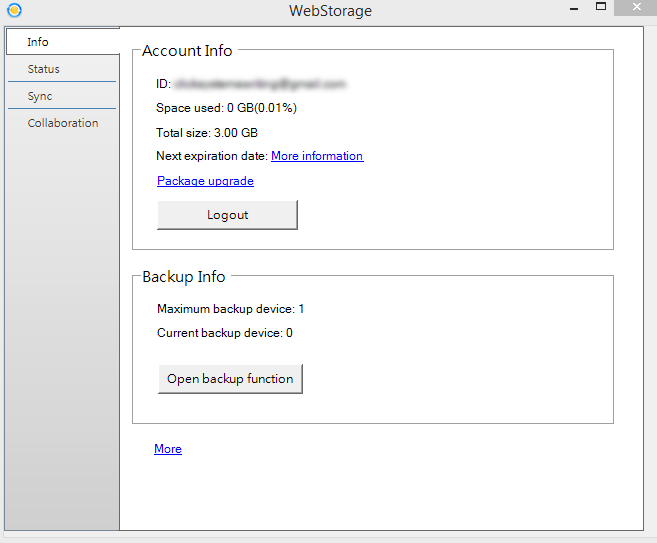
Task: Select the Info tab
Action: [63, 41]
